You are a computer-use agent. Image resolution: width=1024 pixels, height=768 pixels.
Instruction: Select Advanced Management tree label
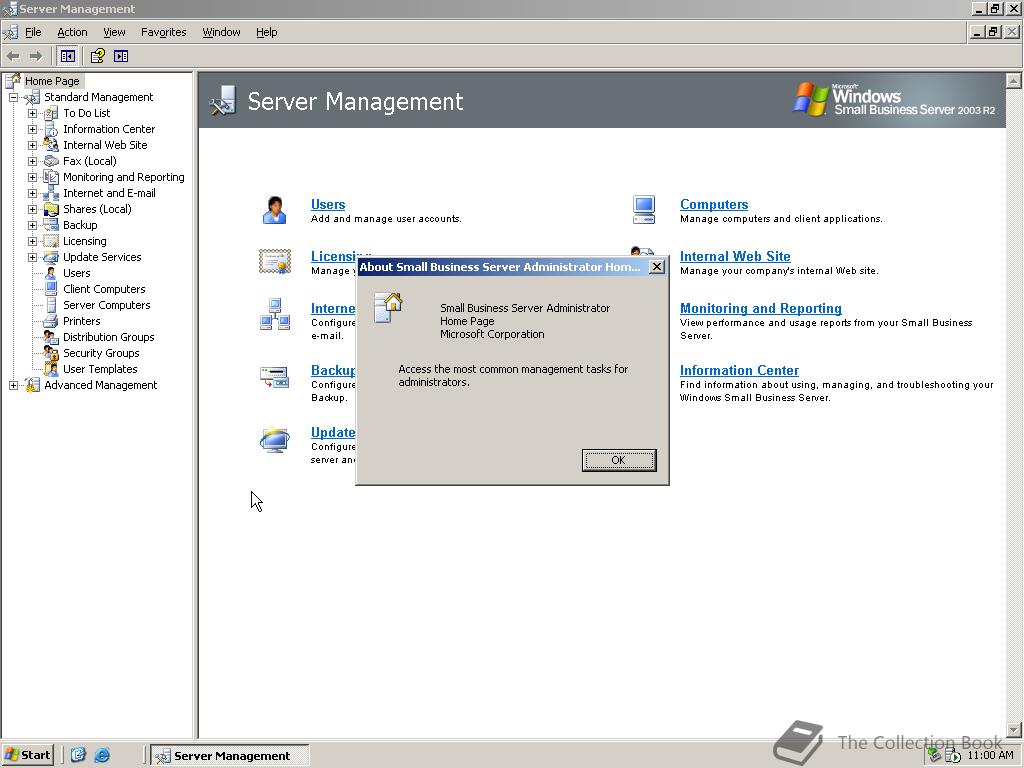click(101, 385)
